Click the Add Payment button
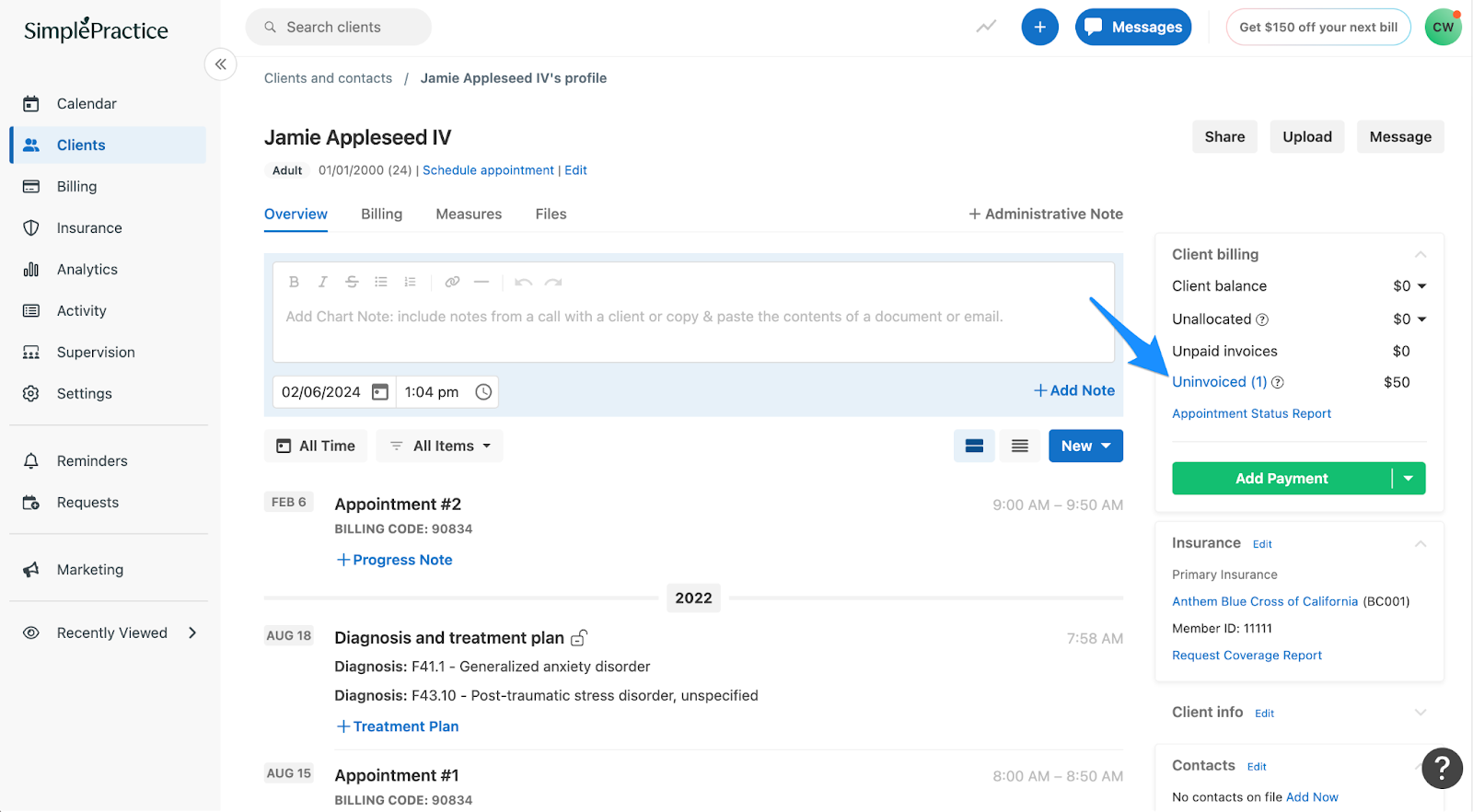The height and width of the screenshot is (812, 1473). pyautogui.click(x=1282, y=479)
